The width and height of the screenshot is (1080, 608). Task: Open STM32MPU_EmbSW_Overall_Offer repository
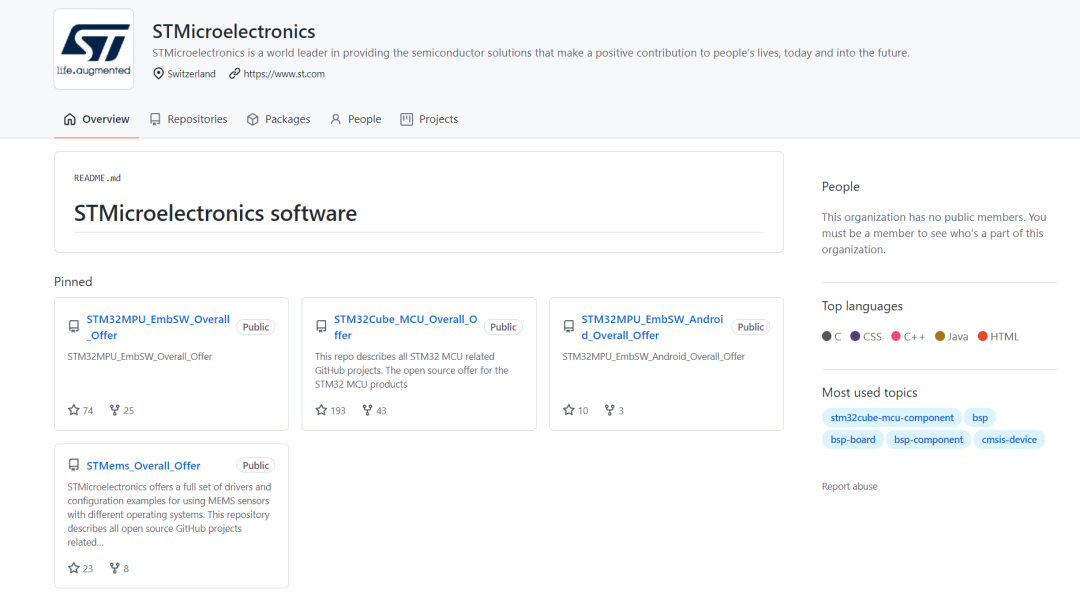(158, 327)
